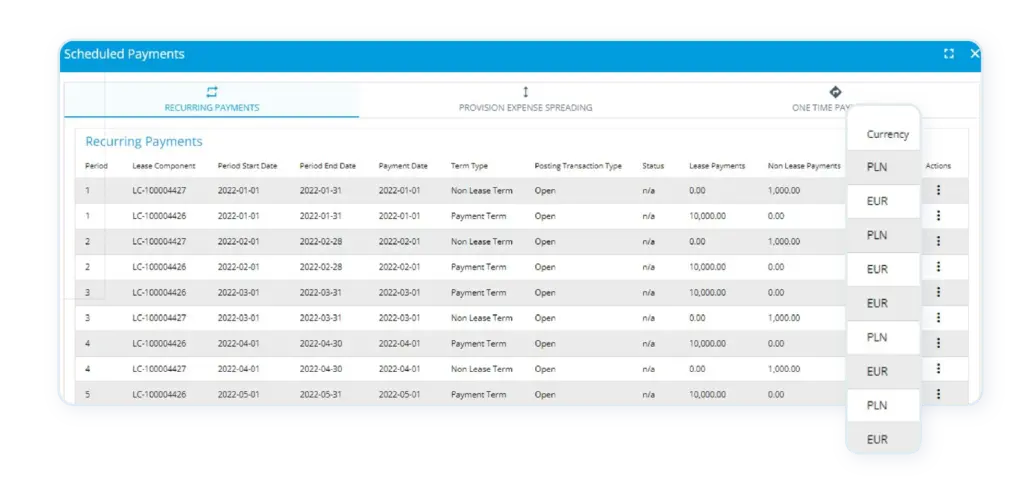Select LC-100004426 in the period 5 row

tap(159, 394)
